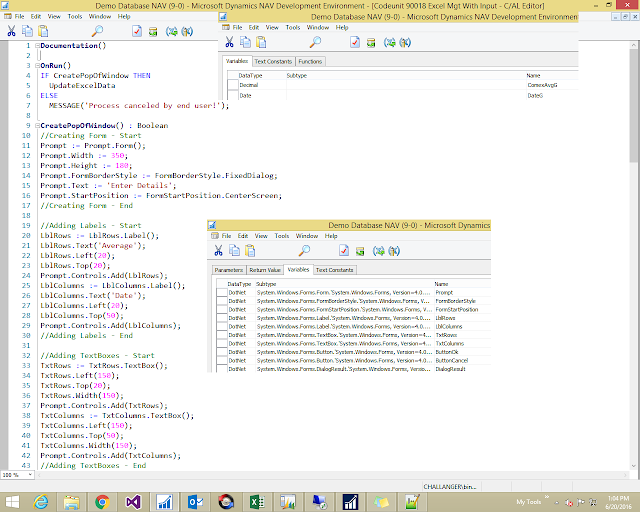This screenshot has height=512, width=640.
Task: Click green table icon in lower Locals window toolbar
Action: [x=360, y=251]
